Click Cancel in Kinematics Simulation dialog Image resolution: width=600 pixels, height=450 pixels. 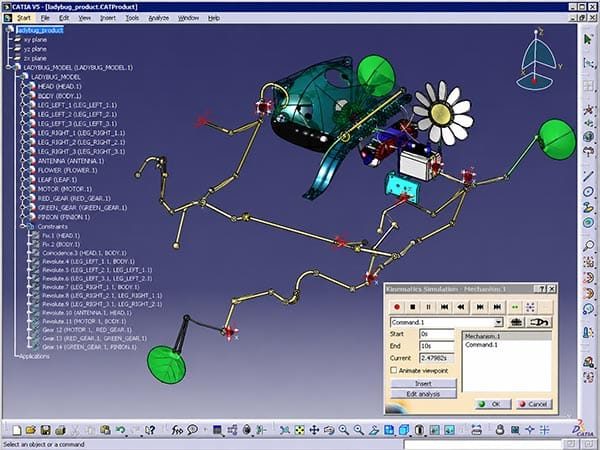click(x=534, y=404)
